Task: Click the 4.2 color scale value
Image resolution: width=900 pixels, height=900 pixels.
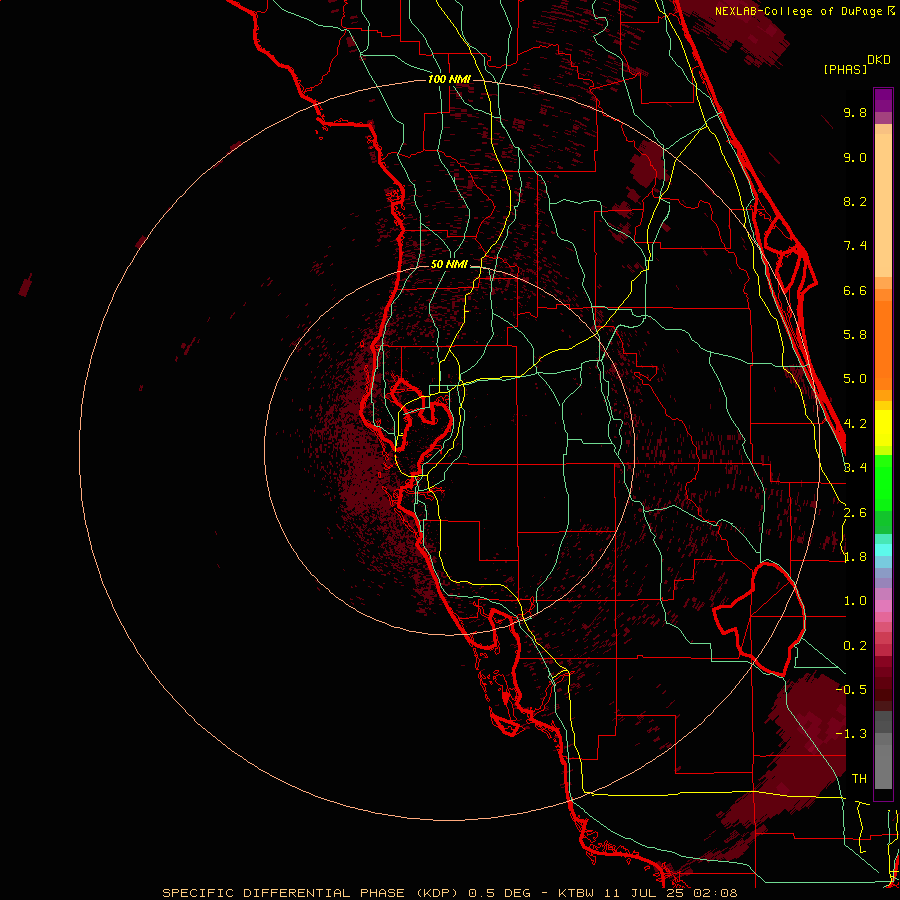Action: (x=855, y=424)
